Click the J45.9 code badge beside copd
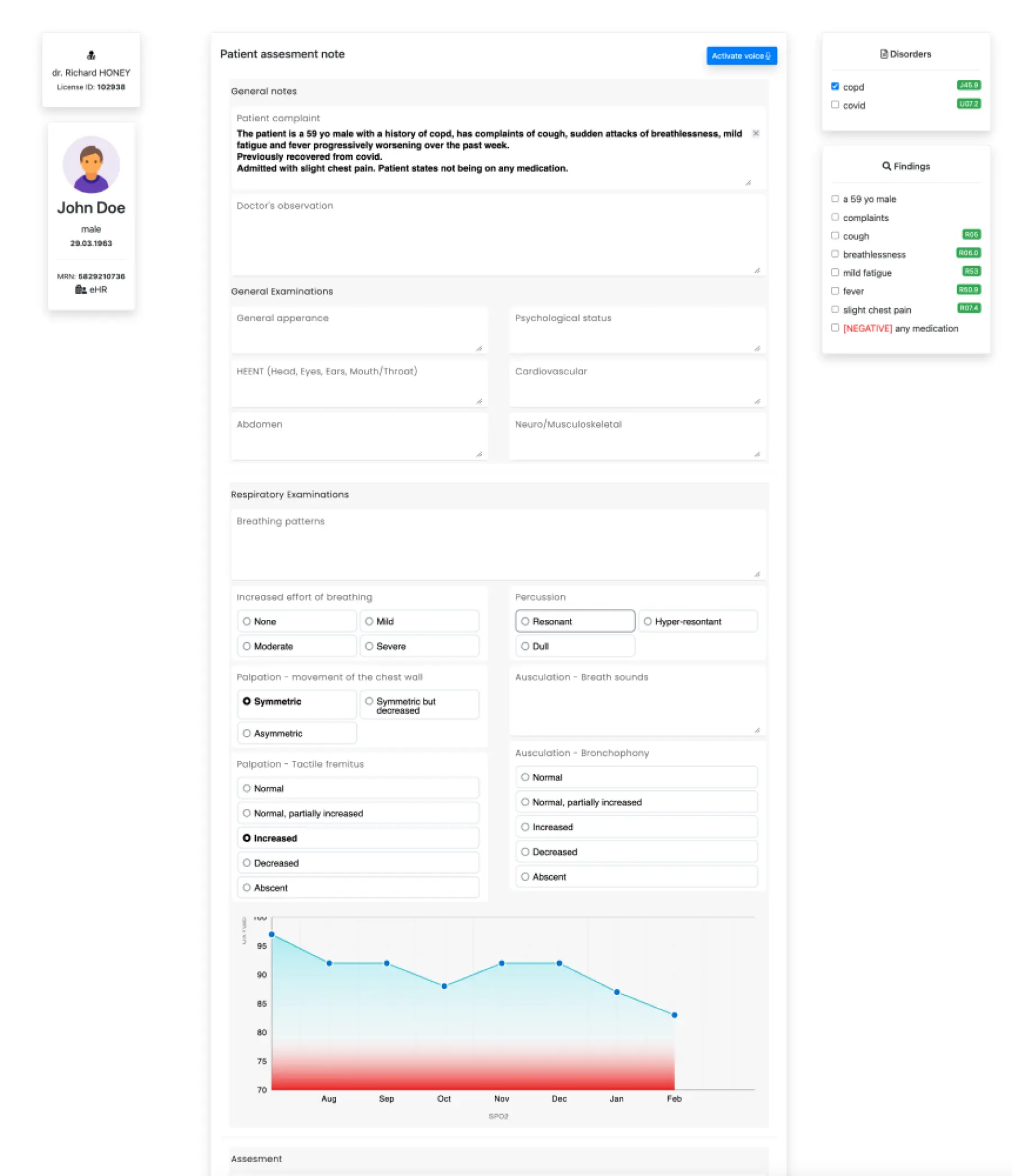Screen dimensions: 1012x1176 [968, 85]
